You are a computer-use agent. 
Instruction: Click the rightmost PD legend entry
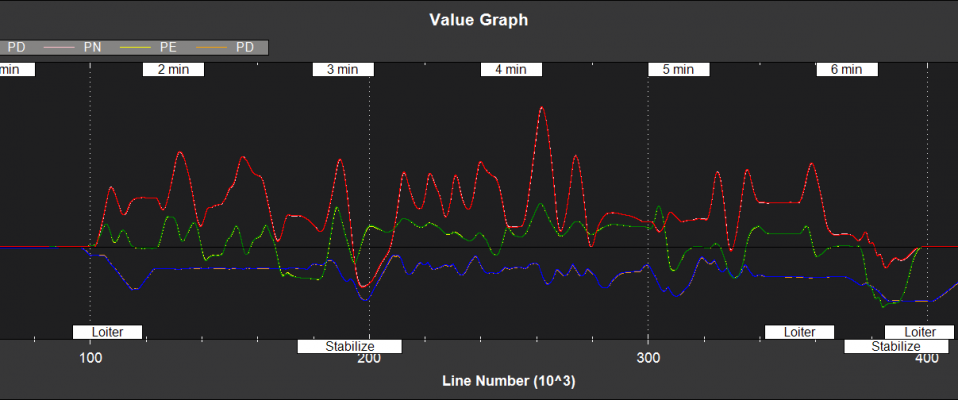coord(245,46)
